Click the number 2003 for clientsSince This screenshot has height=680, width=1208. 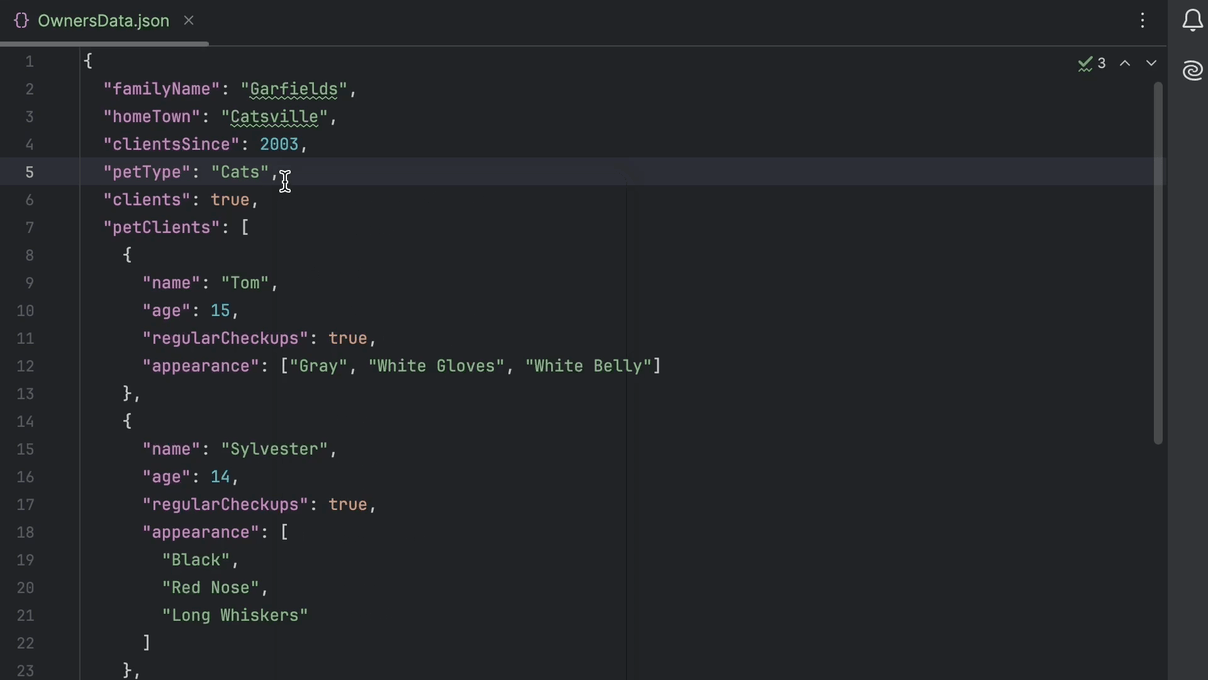point(279,144)
